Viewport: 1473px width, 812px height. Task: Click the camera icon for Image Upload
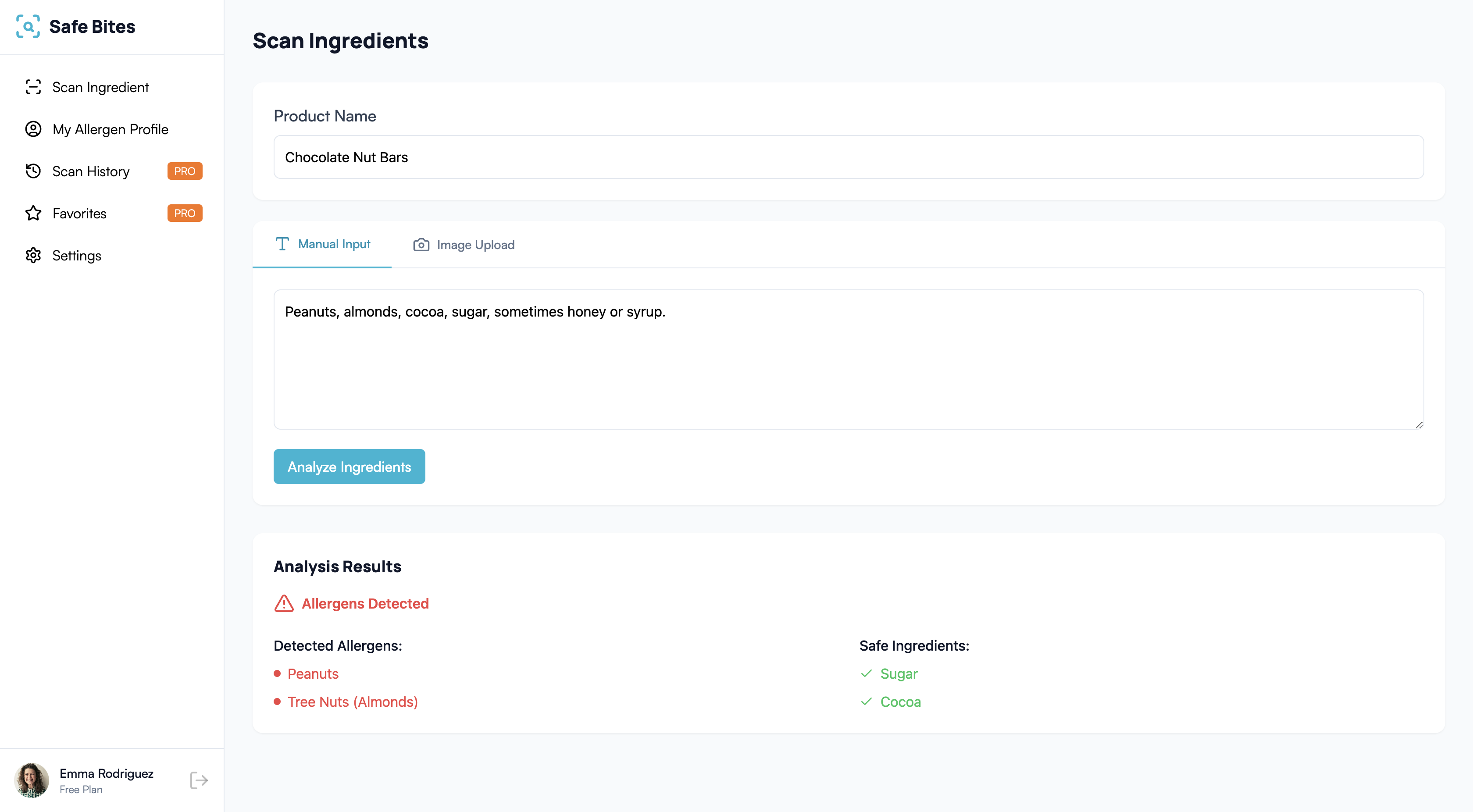[421, 245]
